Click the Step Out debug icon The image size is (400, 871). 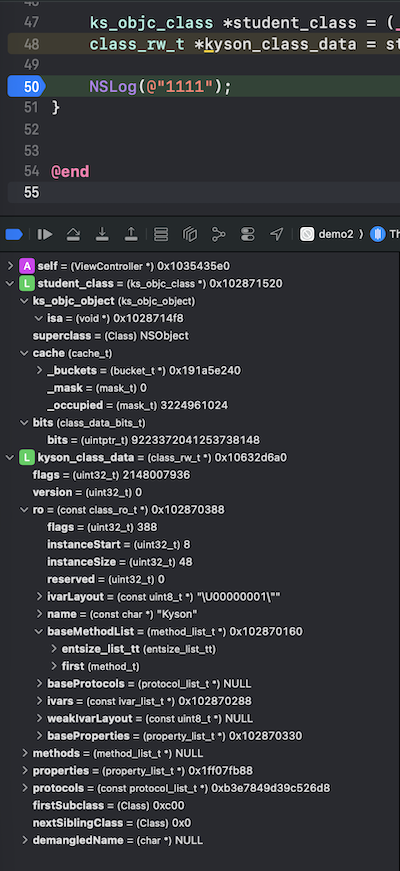click(x=131, y=234)
